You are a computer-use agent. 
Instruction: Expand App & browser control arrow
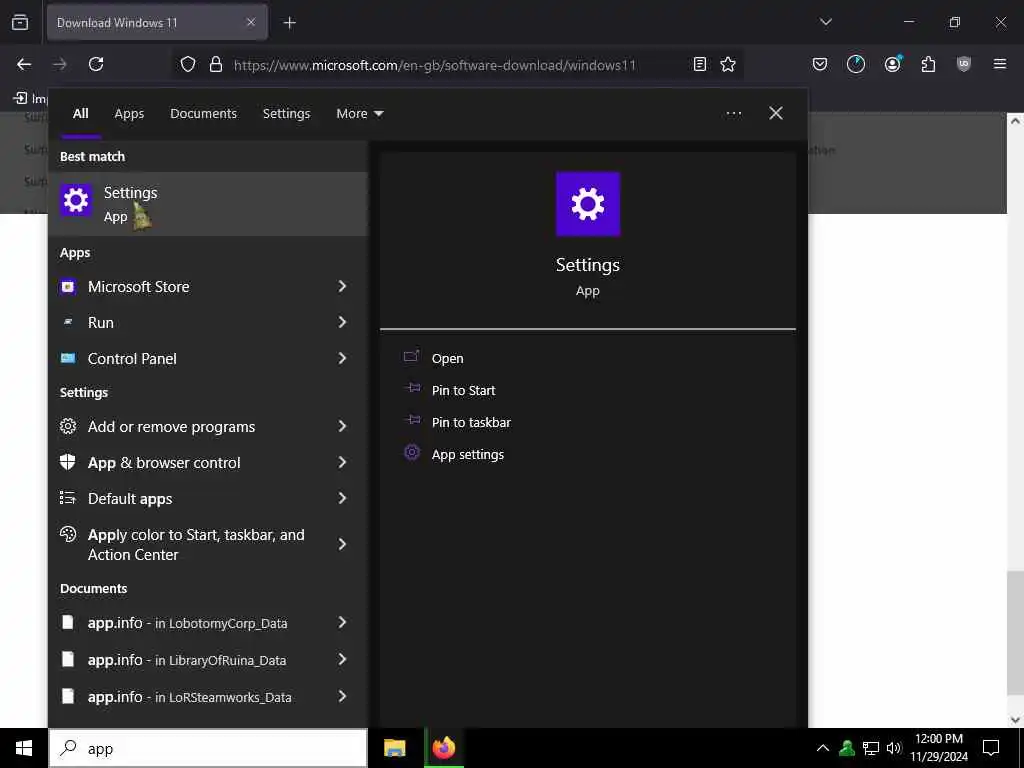342,463
